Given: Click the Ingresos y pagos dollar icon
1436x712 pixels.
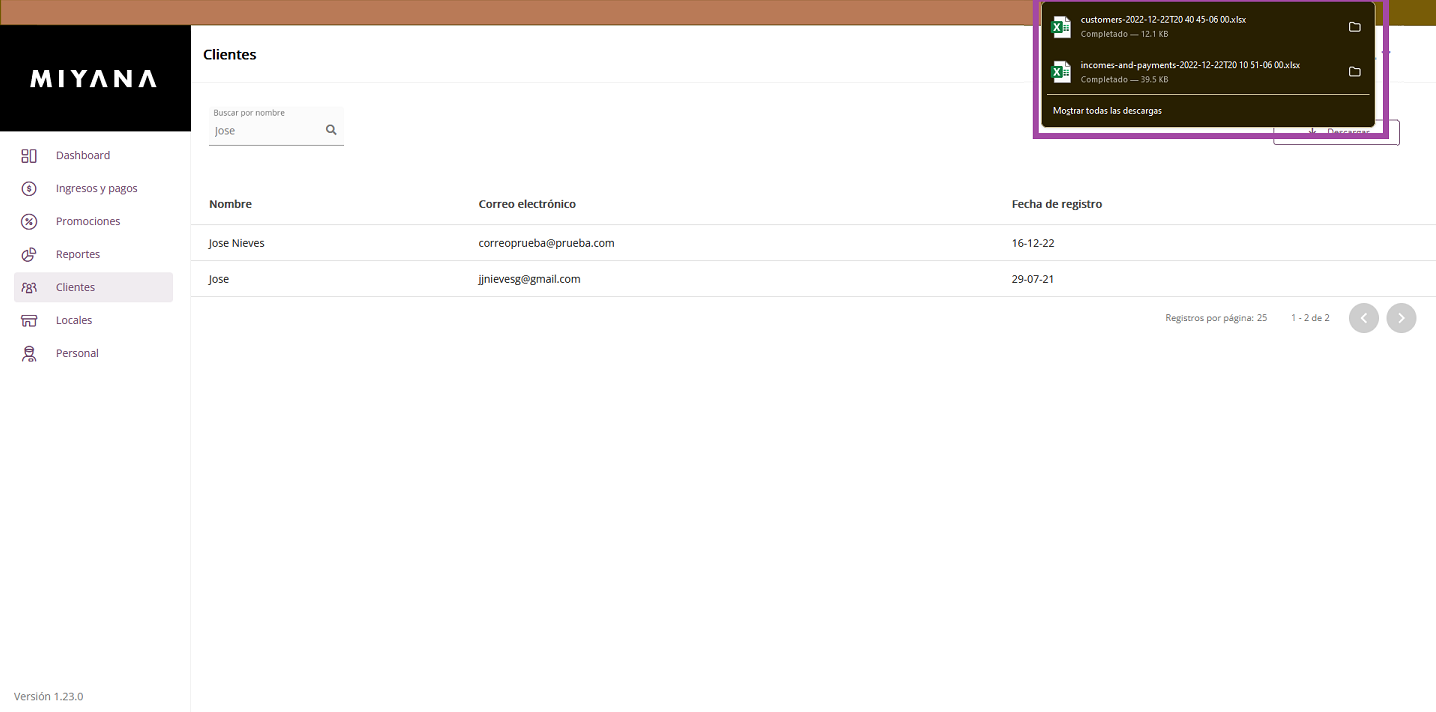Looking at the screenshot, I should tap(29, 188).
